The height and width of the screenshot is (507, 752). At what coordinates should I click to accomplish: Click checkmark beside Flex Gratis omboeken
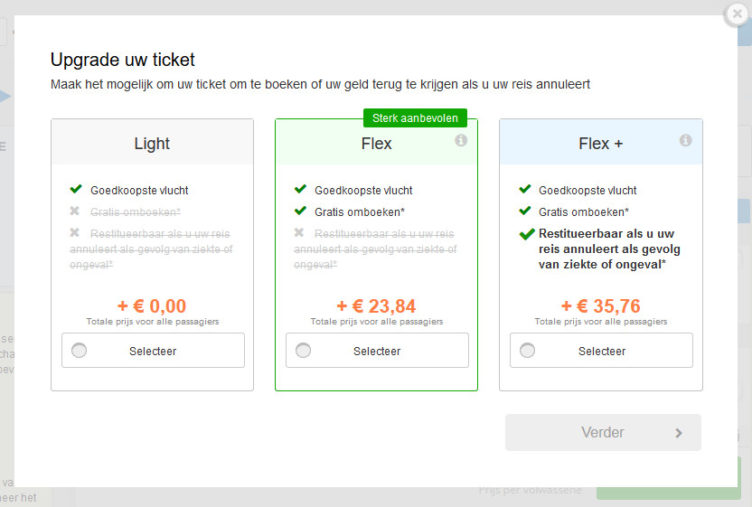coord(299,211)
